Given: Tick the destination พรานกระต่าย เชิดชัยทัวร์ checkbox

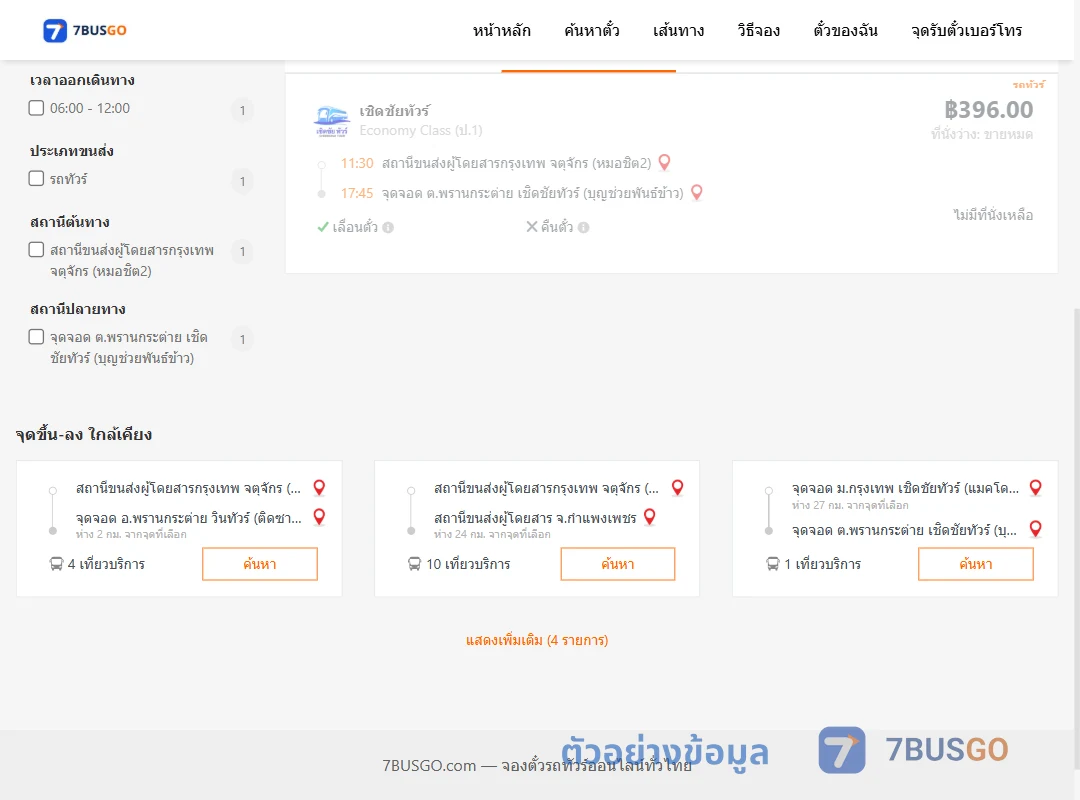Looking at the screenshot, I should (37, 336).
